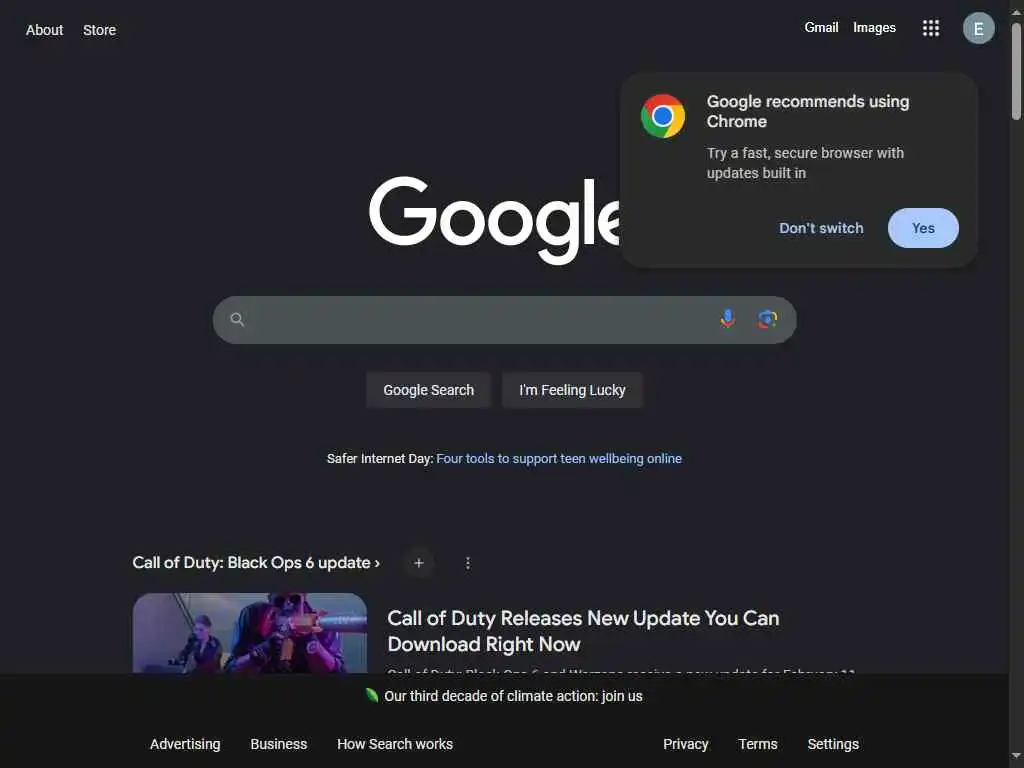Open Gmail from the top bar
This screenshot has height=768, width=1024.
pos(821,27)
